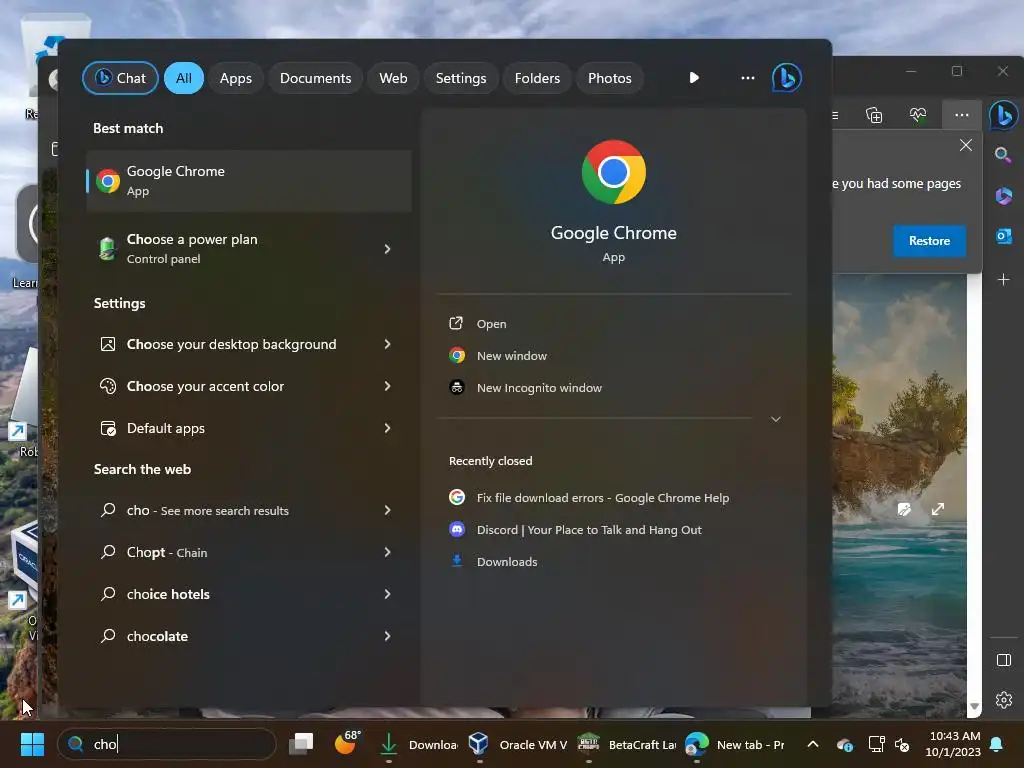Expand Choose a power plan details arrow

(x=387, y=249)
